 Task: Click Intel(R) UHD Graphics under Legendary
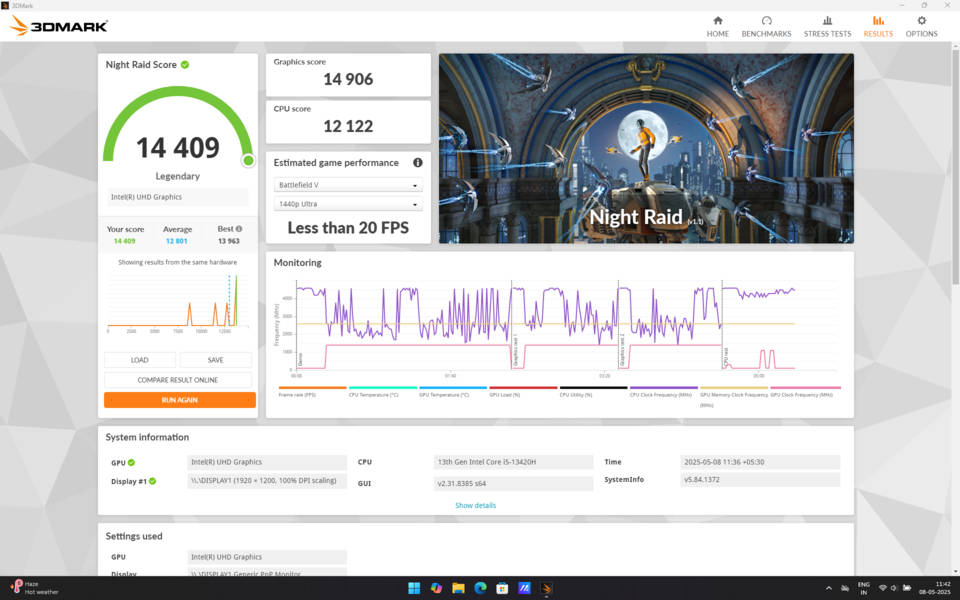pos(178,197)
